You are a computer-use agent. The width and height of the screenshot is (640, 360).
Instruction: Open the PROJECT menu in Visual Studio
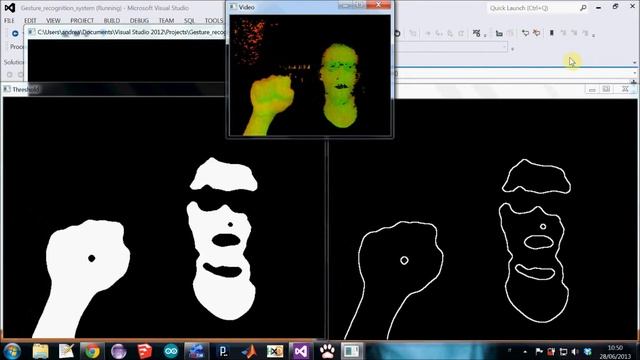coord(82,20)
